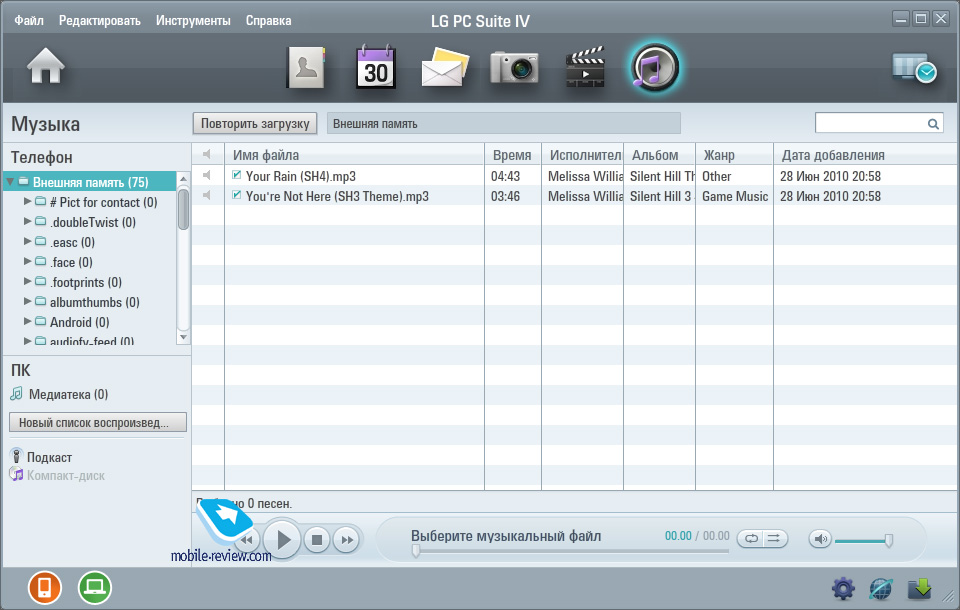Image resolution: width=960 pixels, height=610 pixels.
Task: Sort by Жанр column header
Action: click(735, 155)
